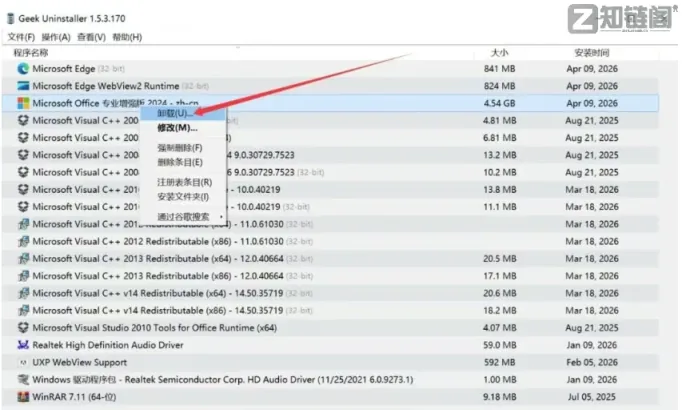Image resolution: width=682 pixels, height=410 pixels.
Task: Click the 20.6 MB size cell
Action: [x=499, y=293]
